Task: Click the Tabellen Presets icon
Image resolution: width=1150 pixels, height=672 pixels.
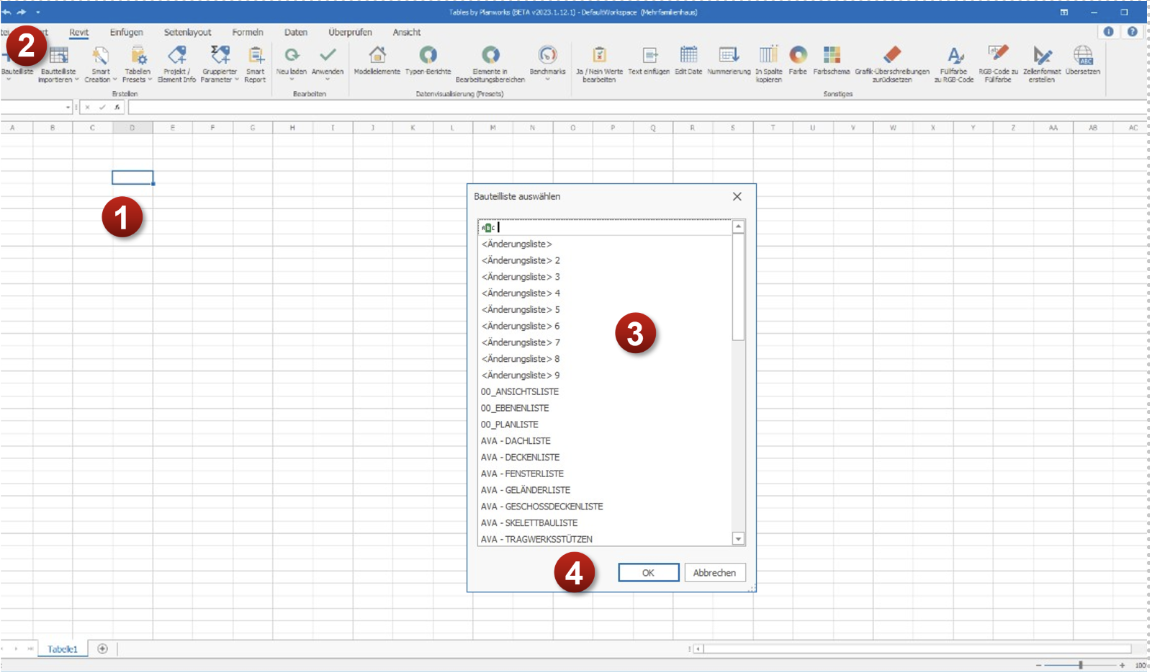Action: pyautogui.click(x=137, y=56)
